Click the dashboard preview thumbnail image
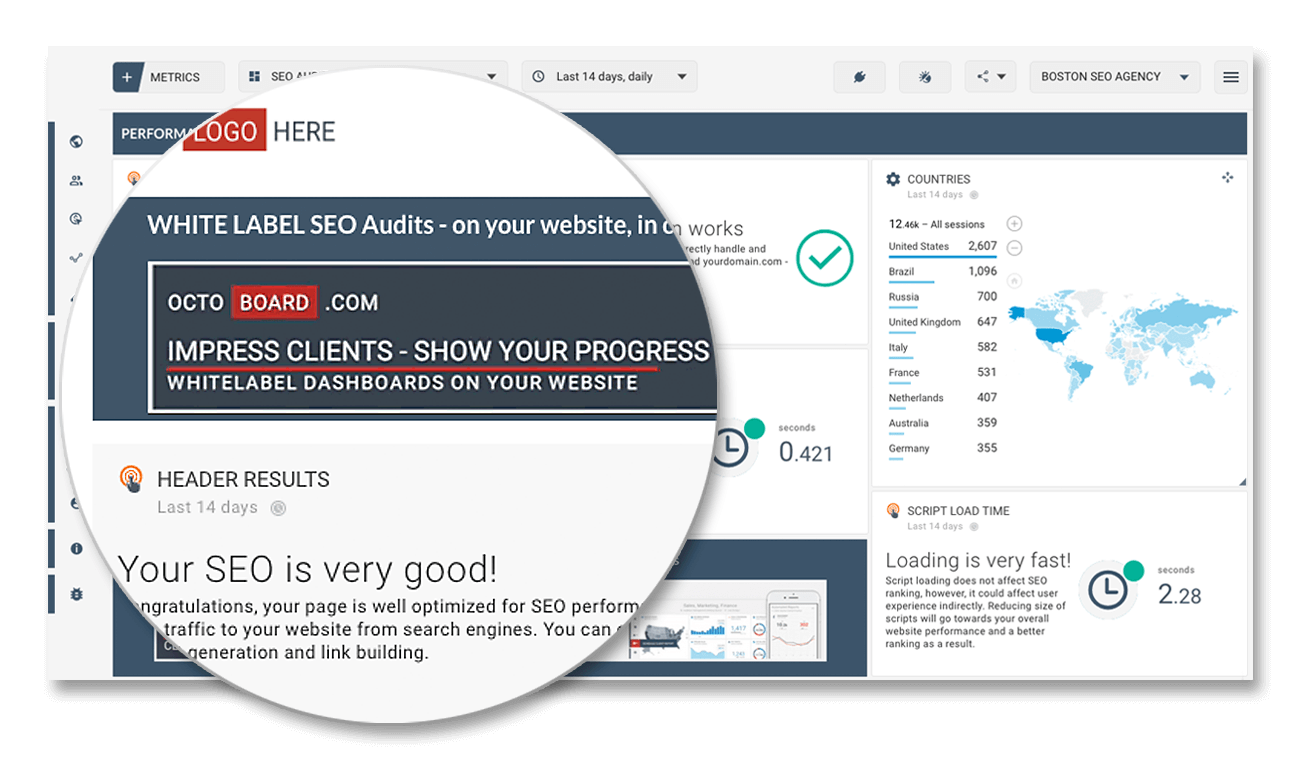The width and height of the screenshot is (1300, 775). [727, 620]
